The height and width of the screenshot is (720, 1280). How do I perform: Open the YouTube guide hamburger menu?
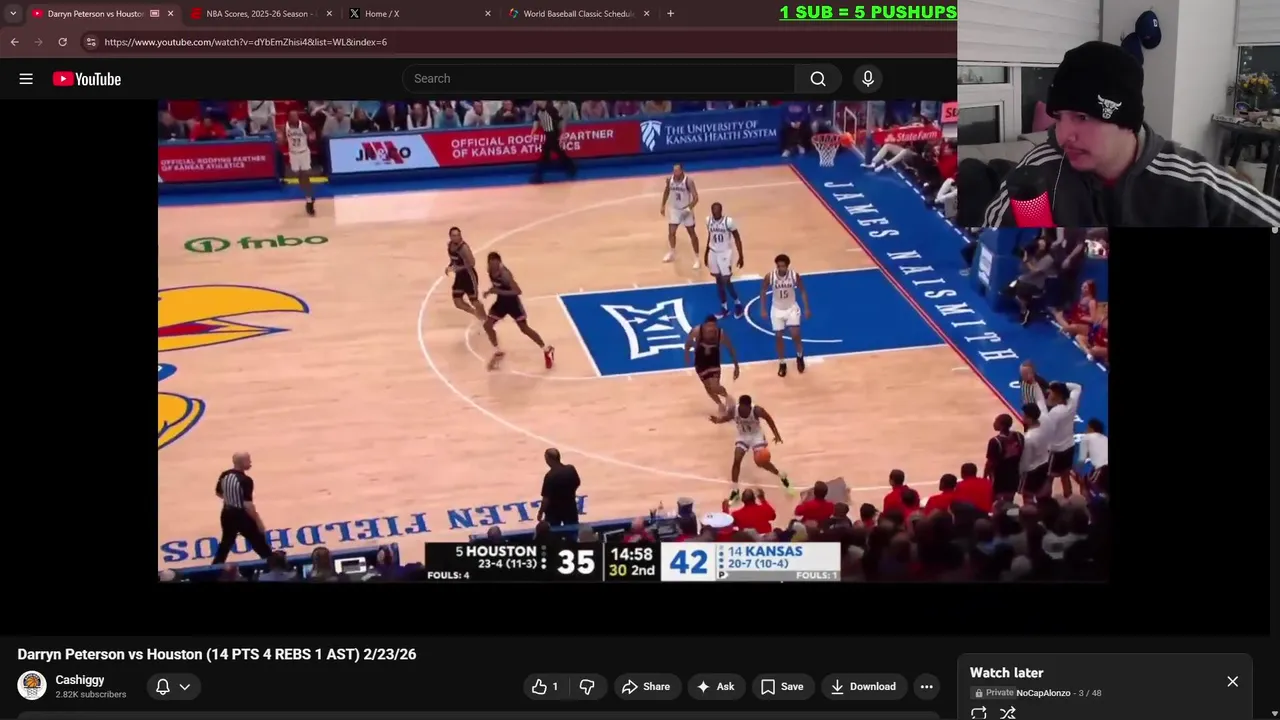point(26,79)
